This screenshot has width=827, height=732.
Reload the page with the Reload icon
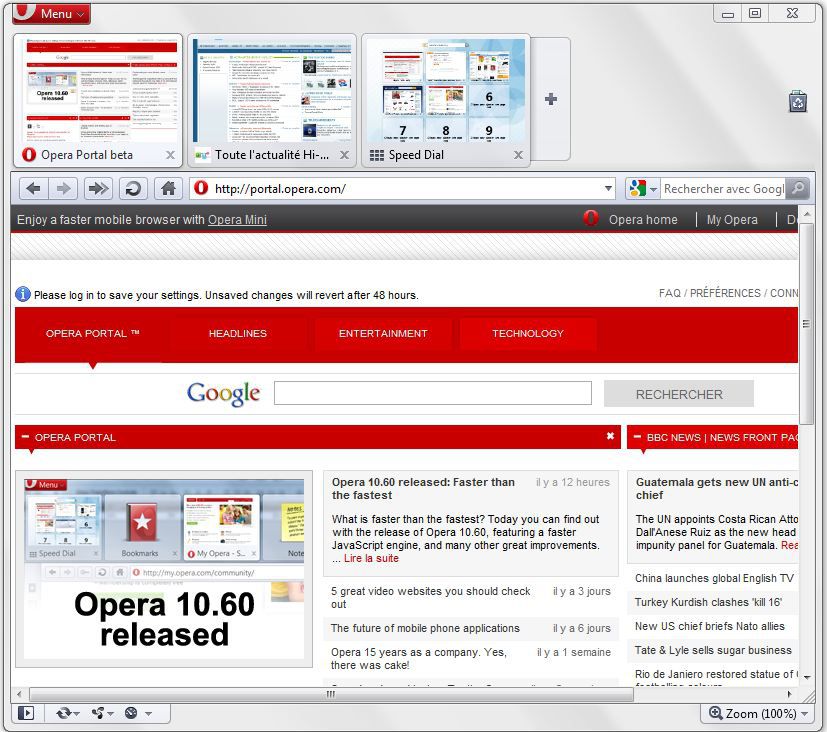point(133,188)
